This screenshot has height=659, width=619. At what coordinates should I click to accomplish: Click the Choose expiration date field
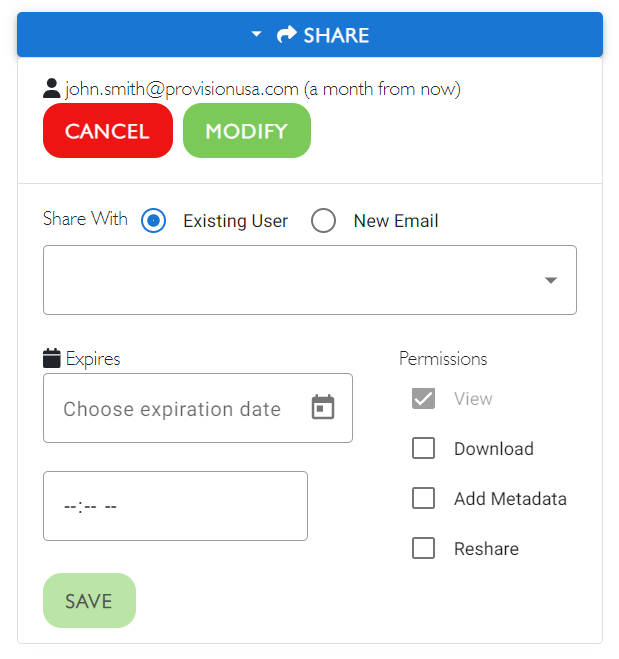pyautogui.click(x=198, y=408)
